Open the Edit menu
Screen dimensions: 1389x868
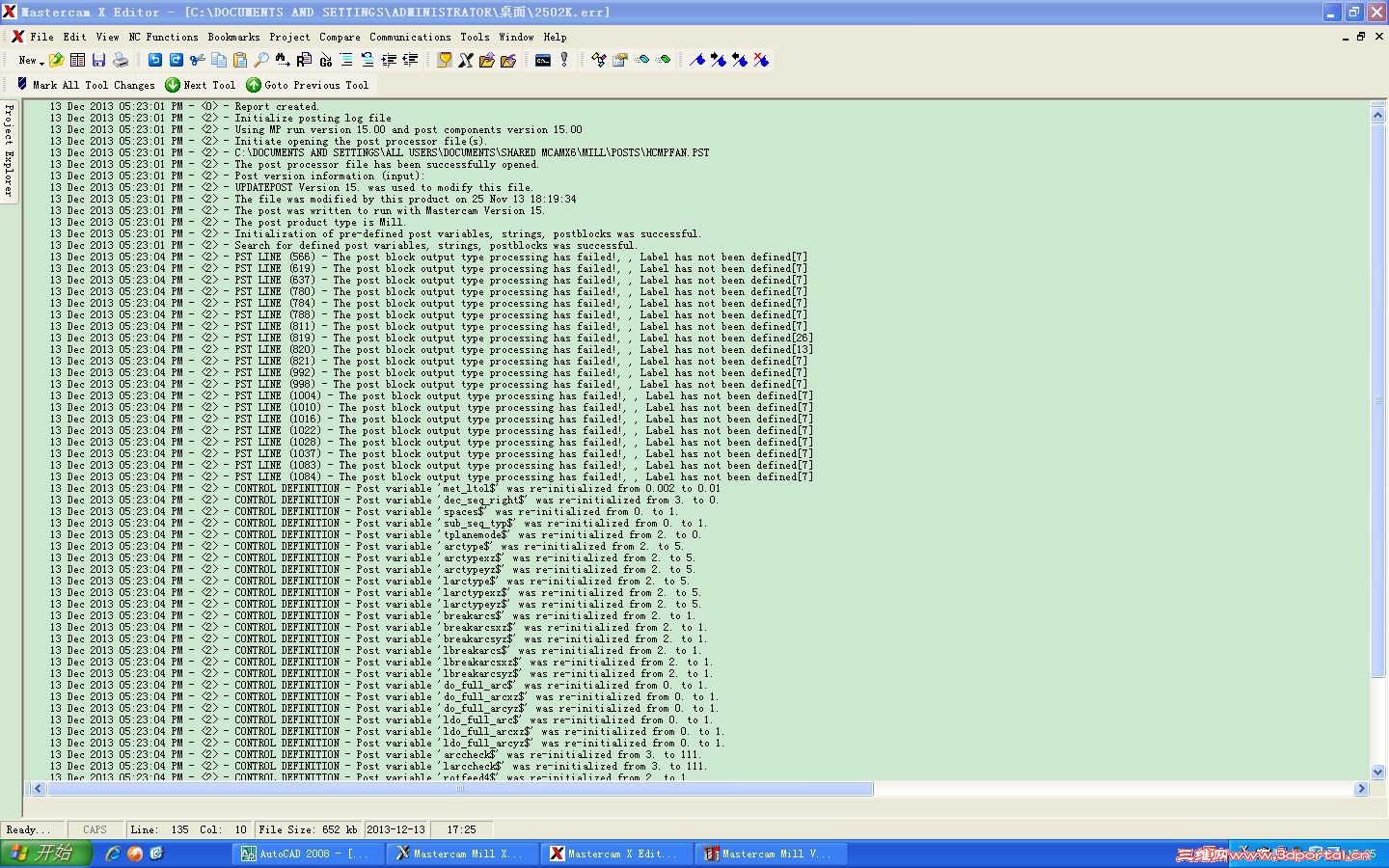74,37
